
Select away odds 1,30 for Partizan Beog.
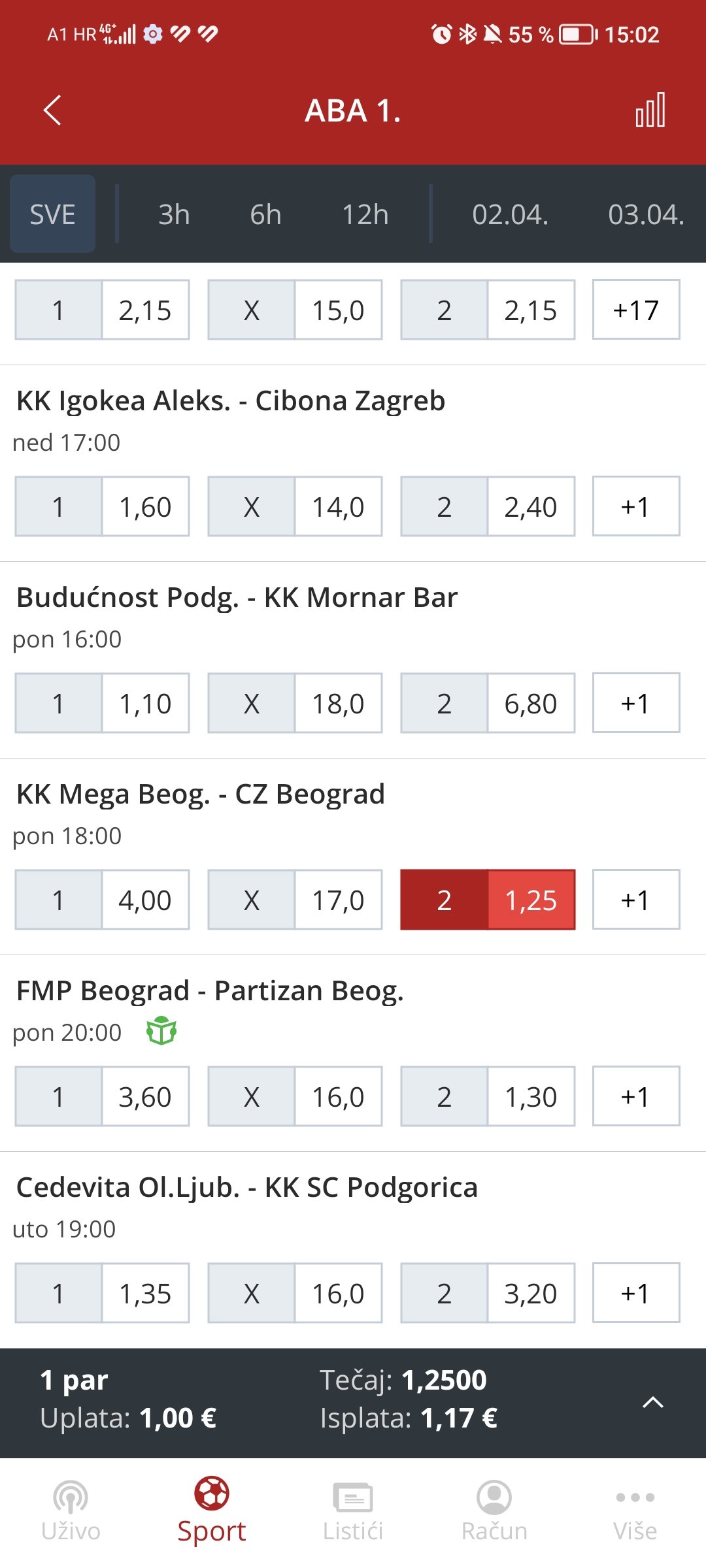click(488, 1096)
